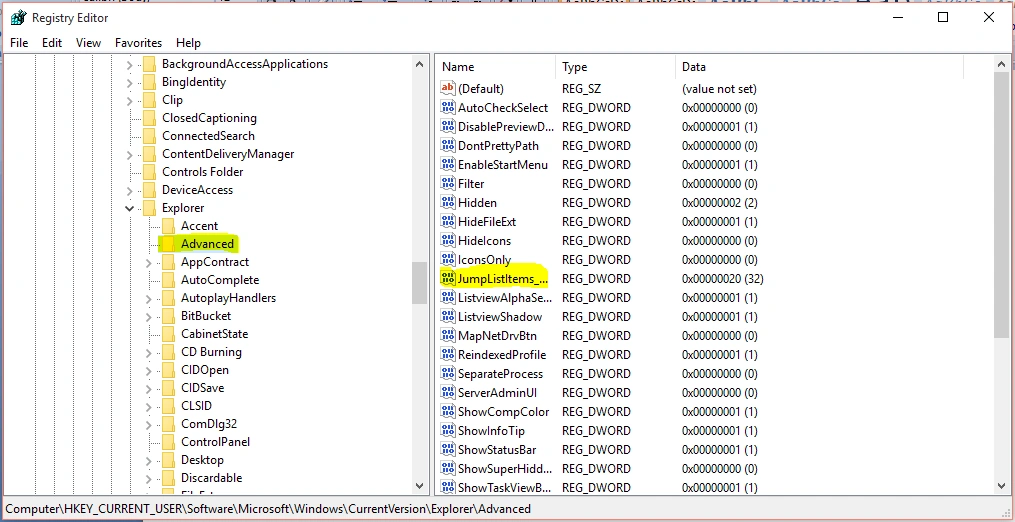This screenshot has height=522, width=1015.
Task: Expand the BingIdentity key
Action: [x=129, y=82]
